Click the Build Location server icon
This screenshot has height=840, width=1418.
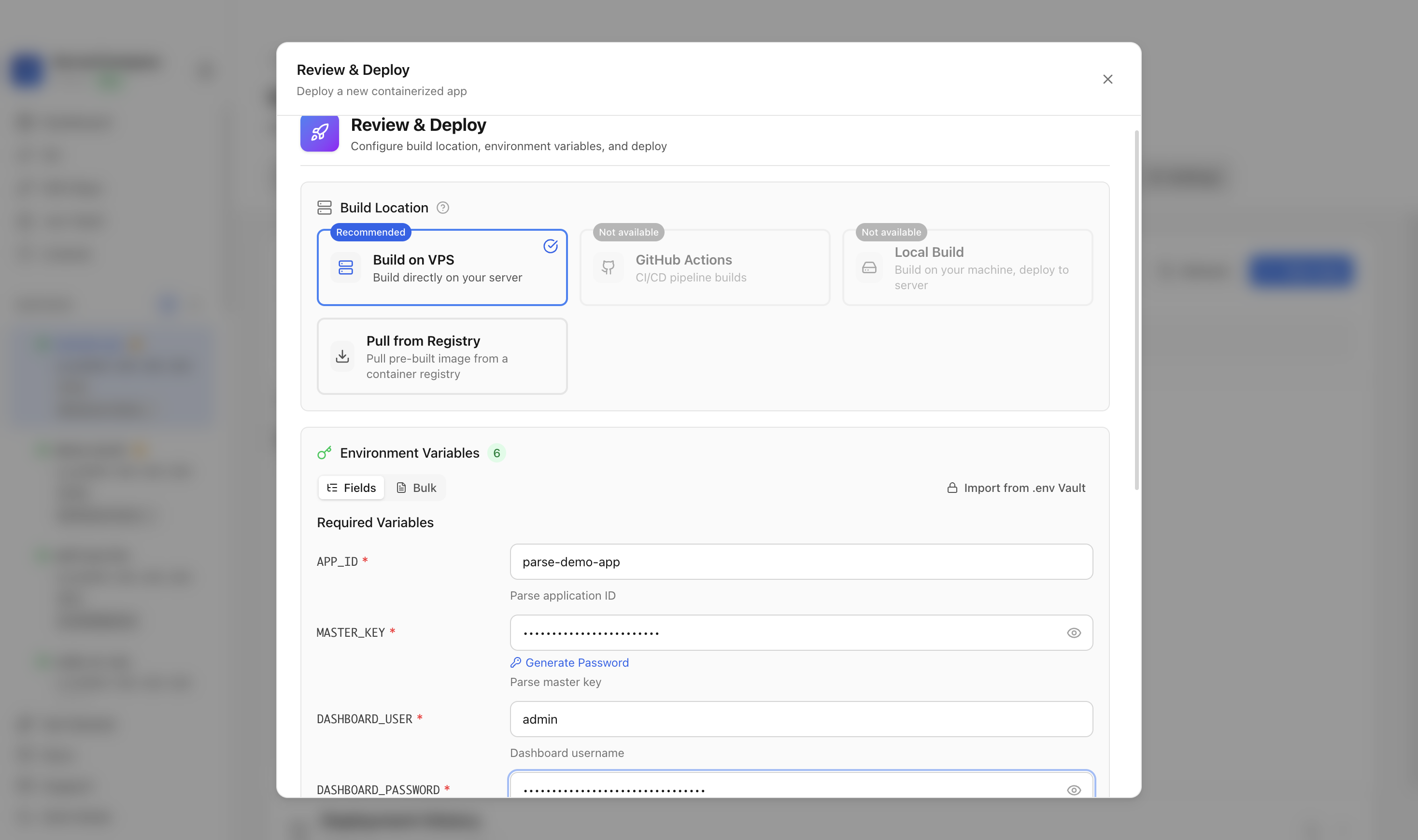325,208
